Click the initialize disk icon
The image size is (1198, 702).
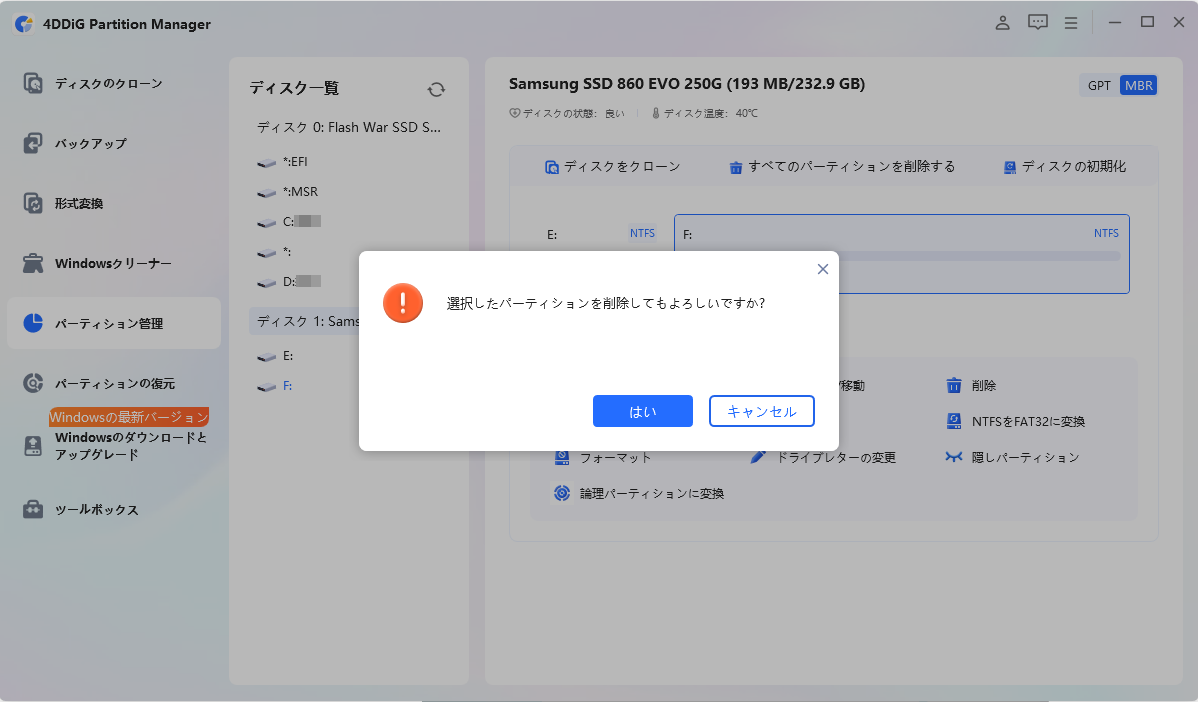pos(1009,167)
